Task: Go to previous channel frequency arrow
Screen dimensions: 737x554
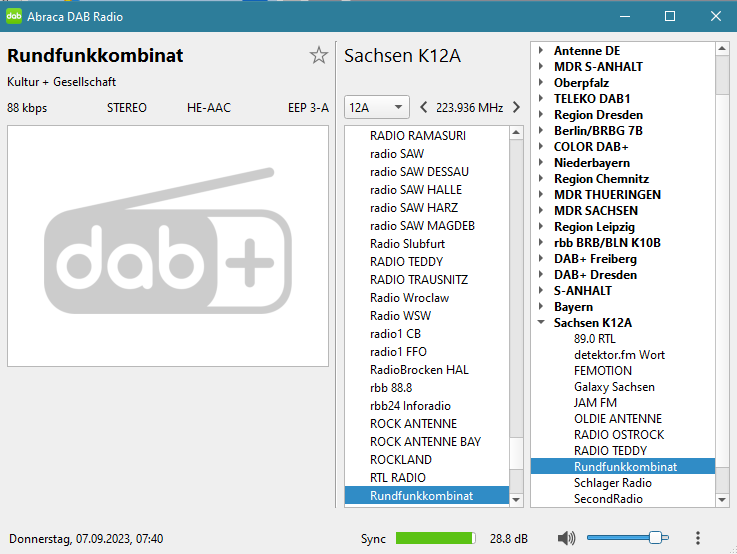Action: click(x=423, y=108)
